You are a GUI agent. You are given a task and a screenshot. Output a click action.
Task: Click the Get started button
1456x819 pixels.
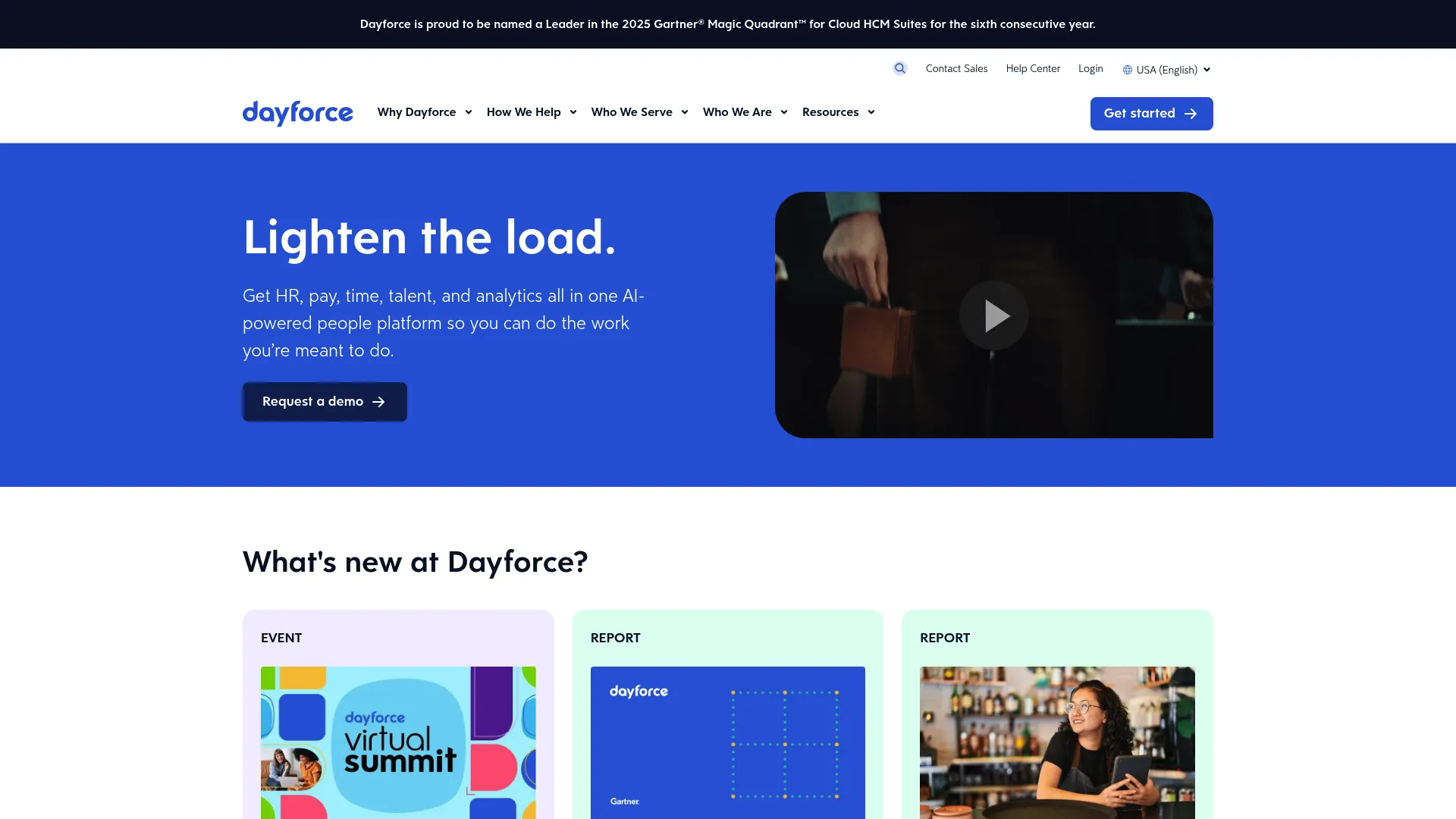1151,114
